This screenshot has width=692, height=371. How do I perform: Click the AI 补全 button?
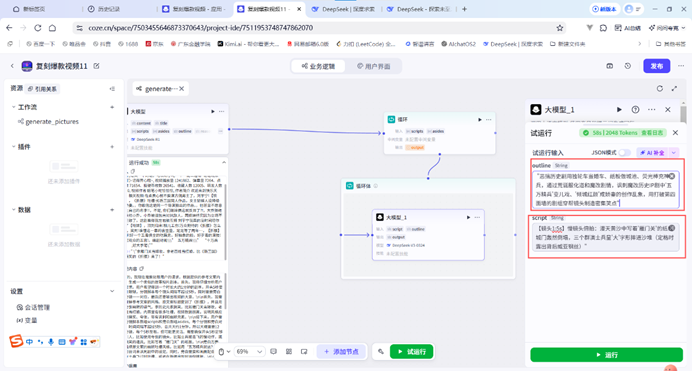(x=652, y=153)
